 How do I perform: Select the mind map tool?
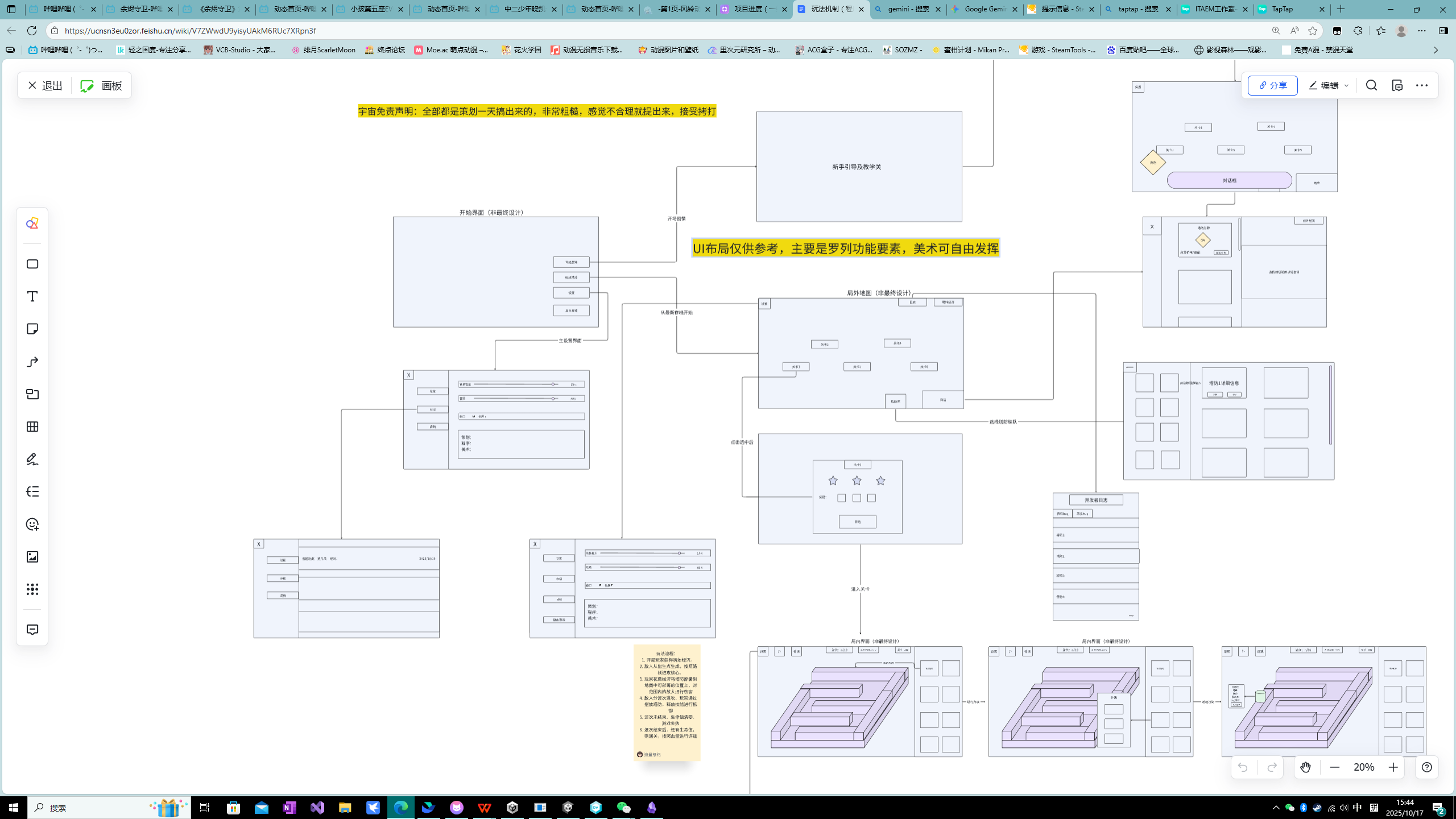[x=32, y=491]
